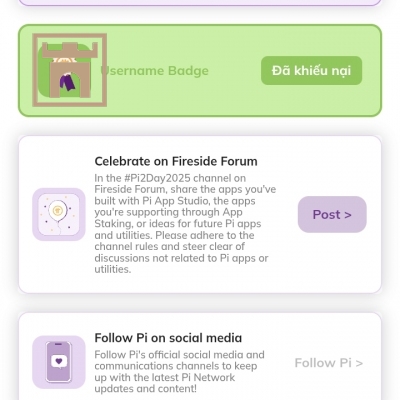Tap the chevron after Follow Pi

coord(359,363)
